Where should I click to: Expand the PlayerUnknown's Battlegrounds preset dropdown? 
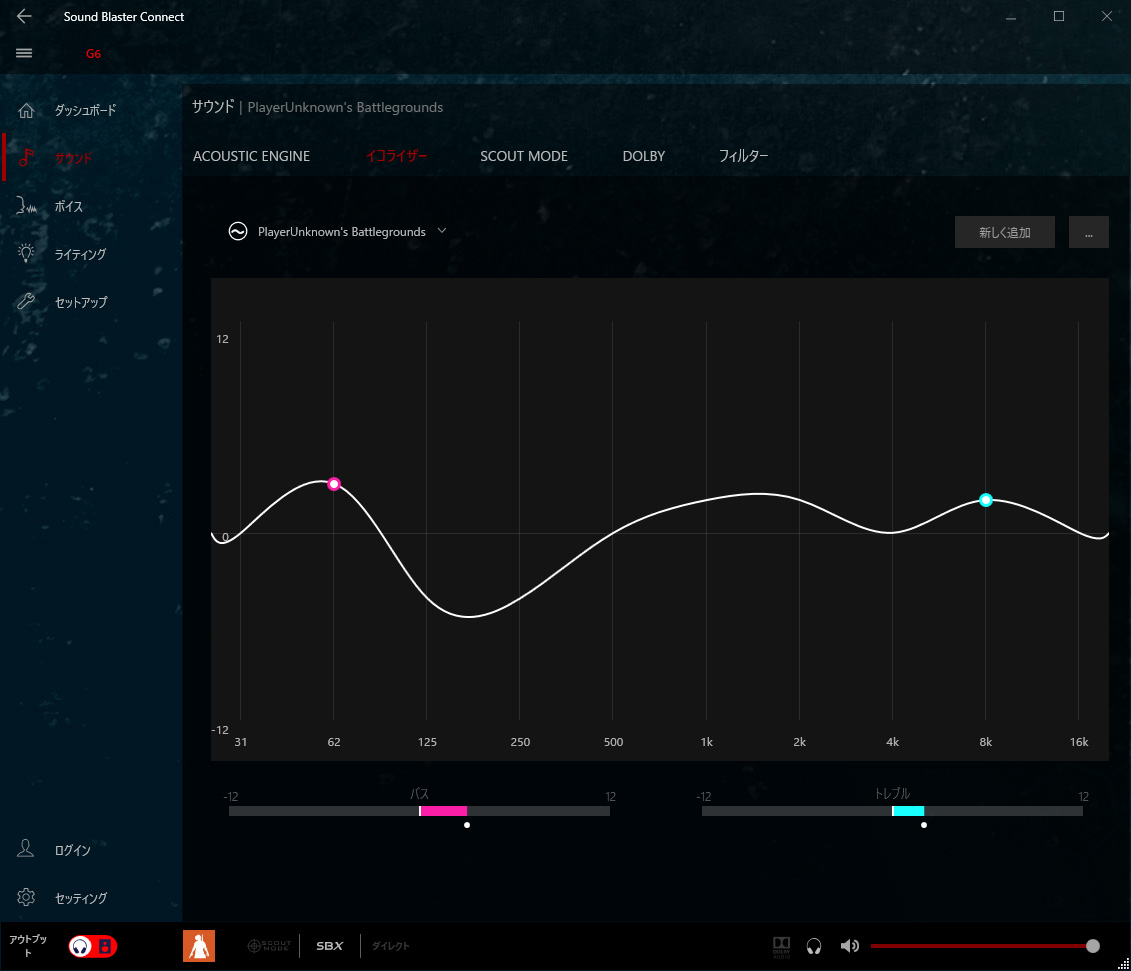point(442,231)
